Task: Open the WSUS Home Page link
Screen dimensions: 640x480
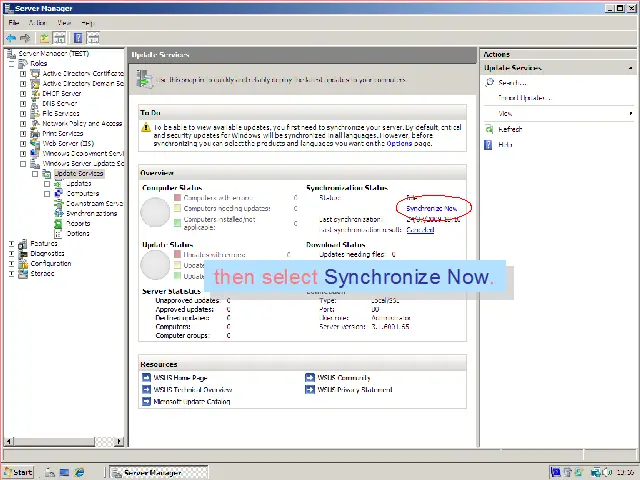Action: coord(180,378)
